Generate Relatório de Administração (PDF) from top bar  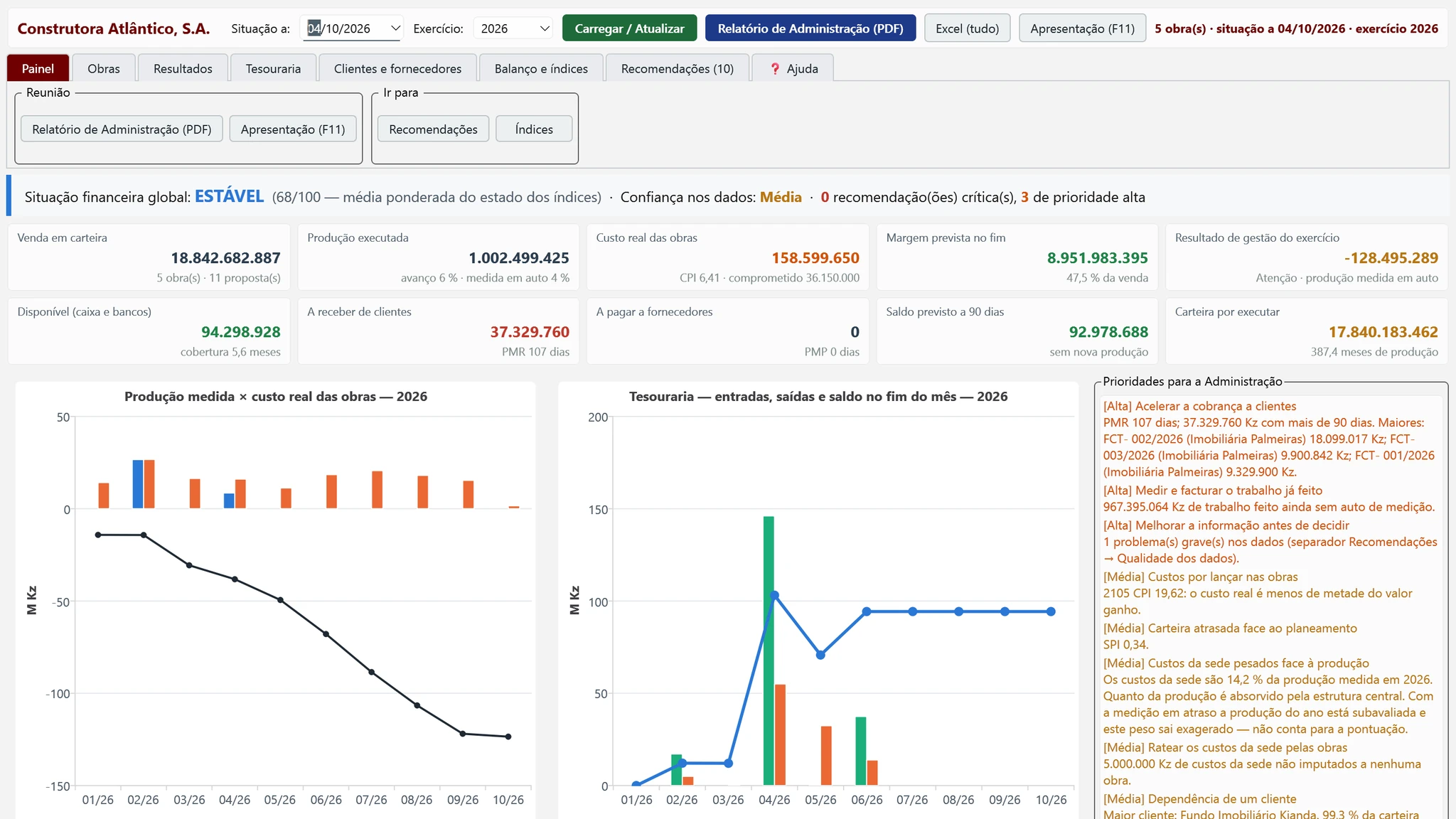click(810, 28)
